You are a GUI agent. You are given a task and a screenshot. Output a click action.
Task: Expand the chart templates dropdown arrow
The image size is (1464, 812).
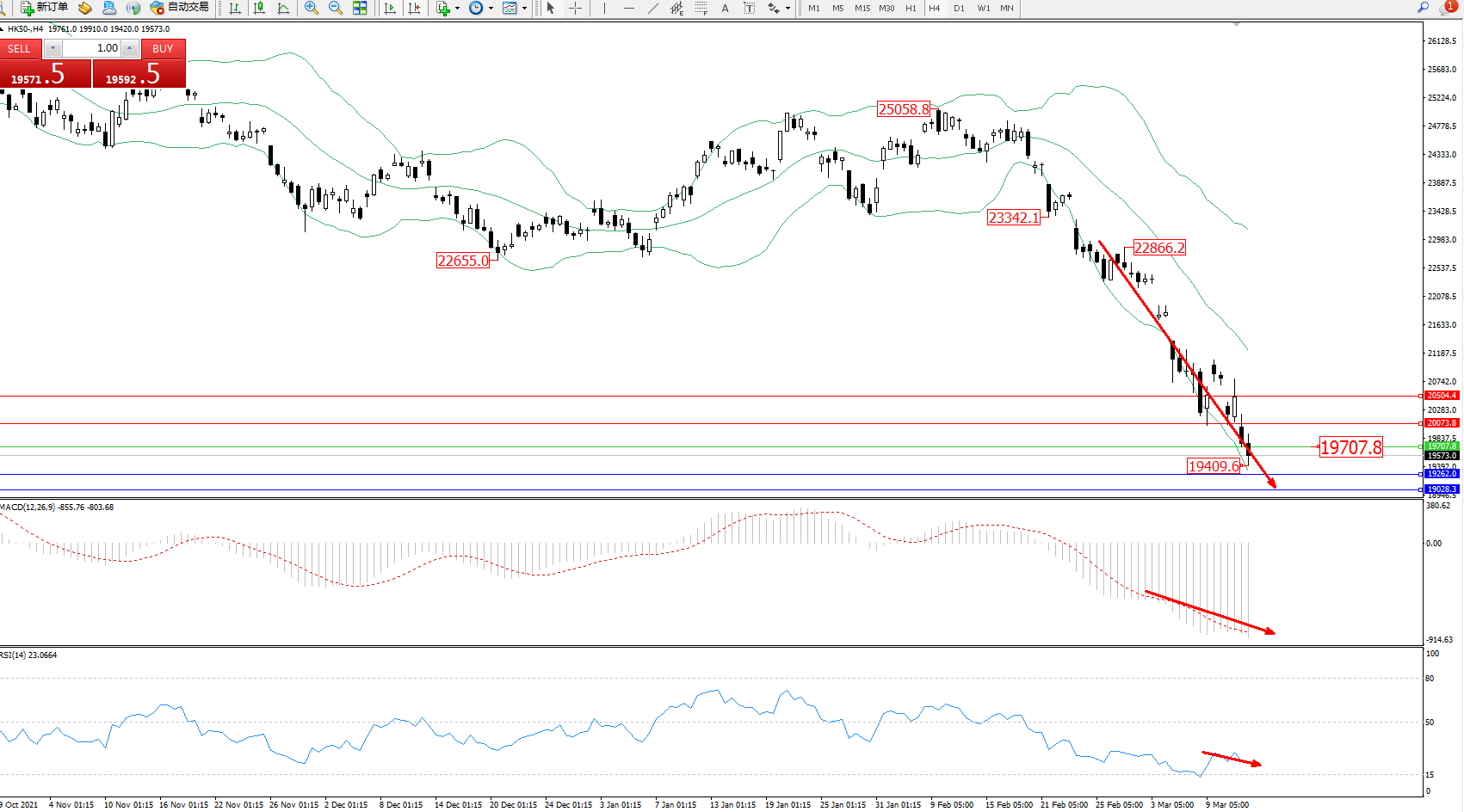tap(524, 9)
